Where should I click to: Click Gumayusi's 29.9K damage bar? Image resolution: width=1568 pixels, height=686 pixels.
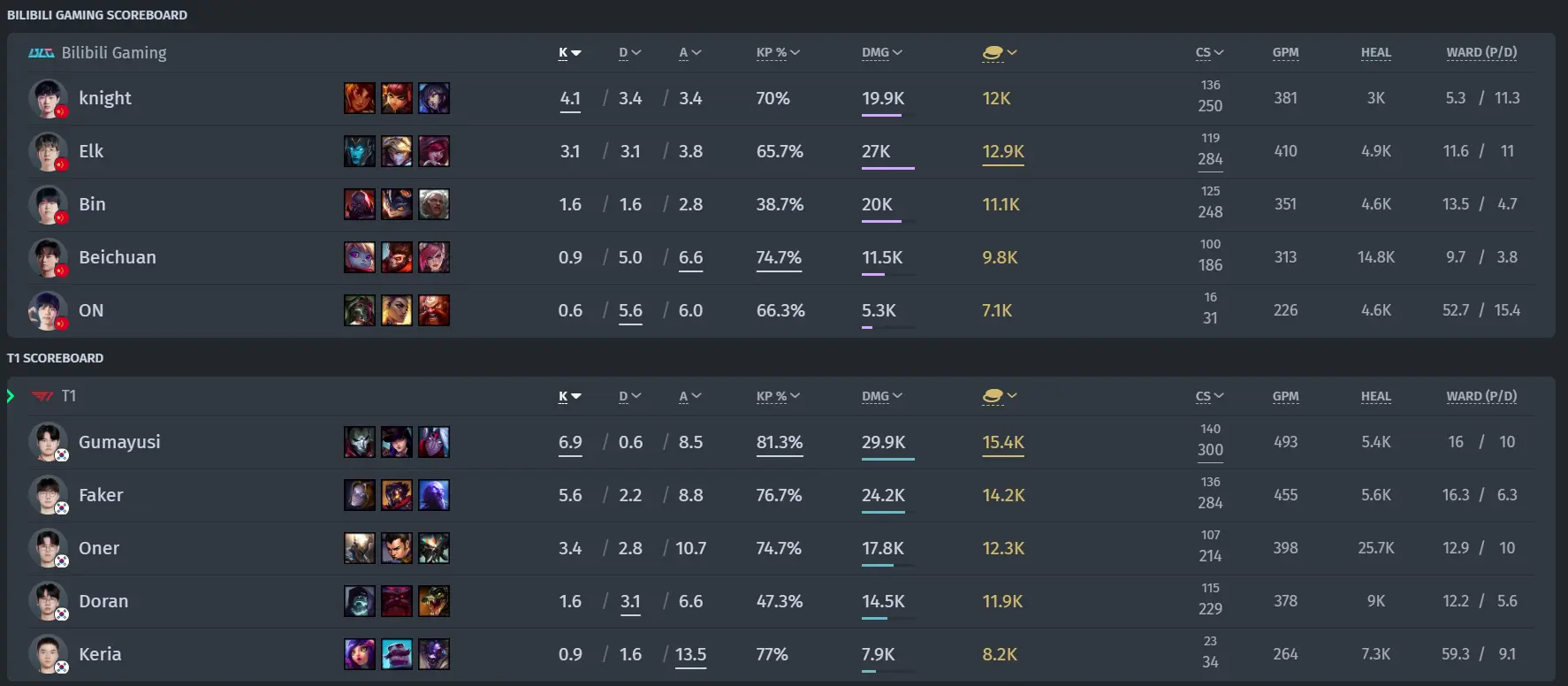(887, 459)
